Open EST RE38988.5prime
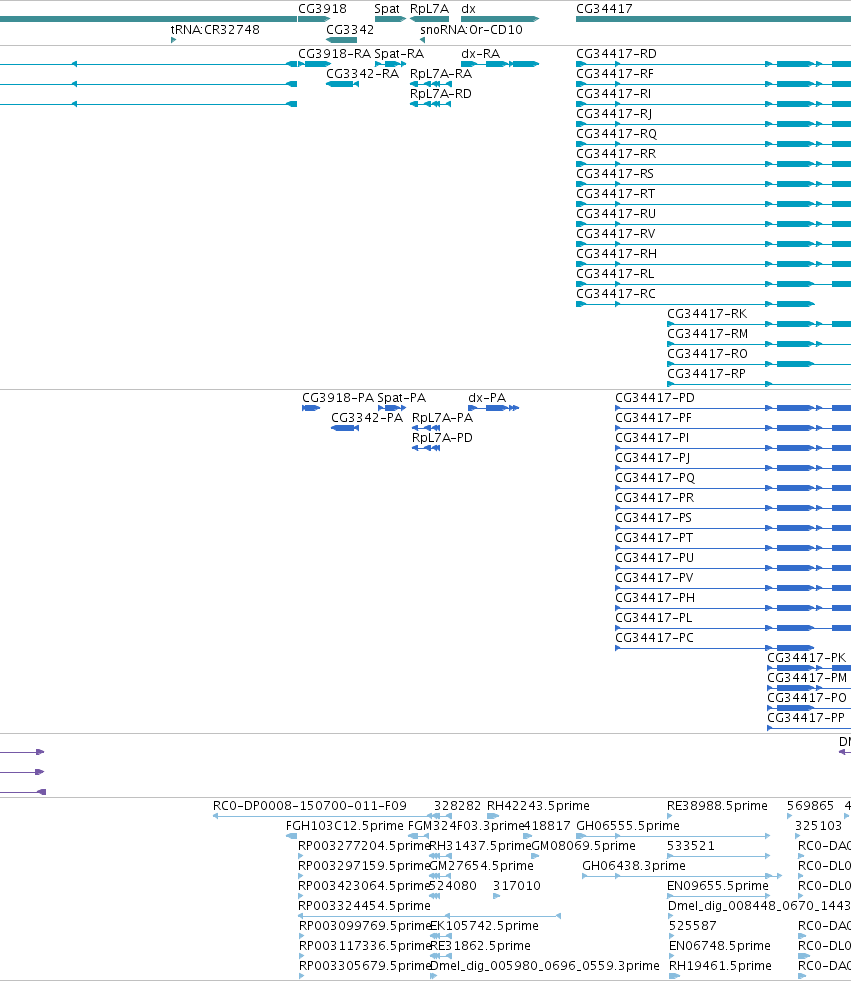This screenshot has width=851, height=981. pyautogui.click(x=717, y=806)
